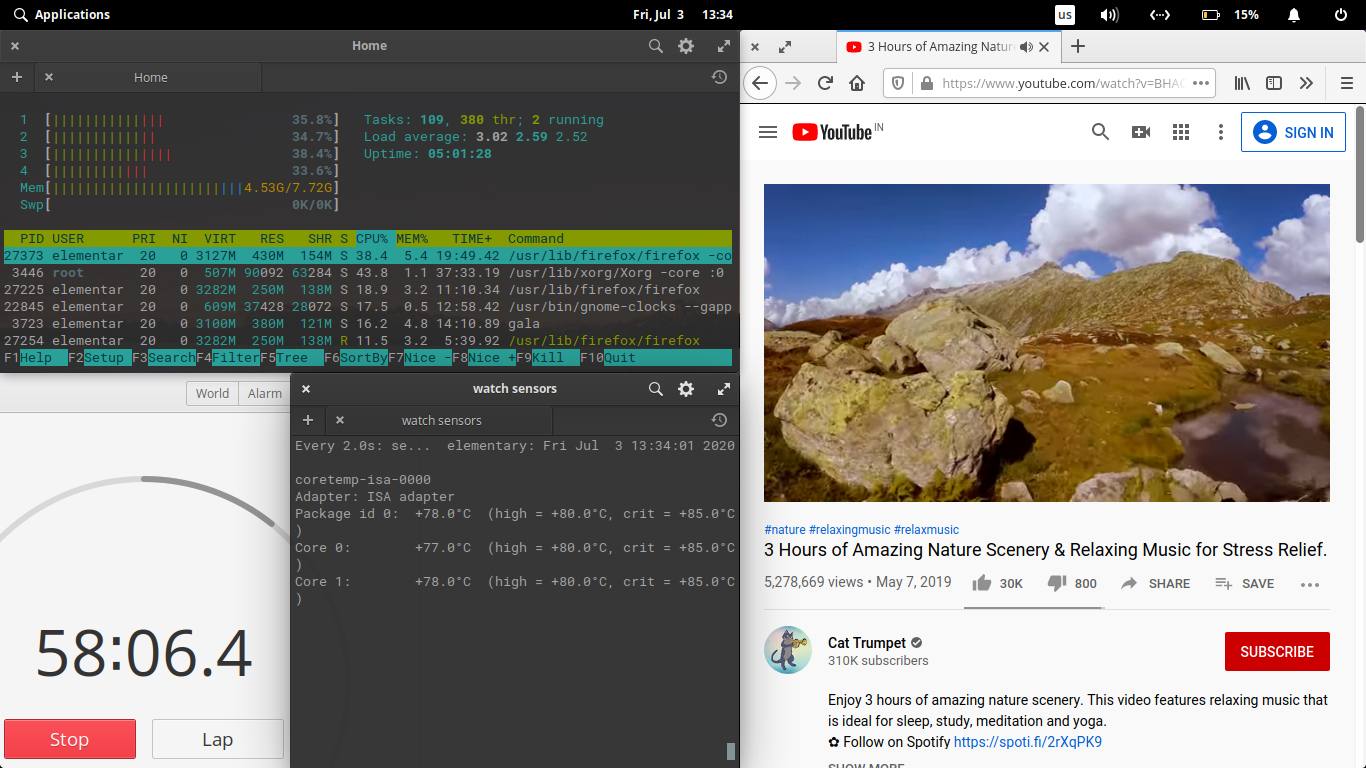Screen dimensions: 1366x768
Task: Click SIGN IN on YouTube
Action: [x=1293, y=132]
